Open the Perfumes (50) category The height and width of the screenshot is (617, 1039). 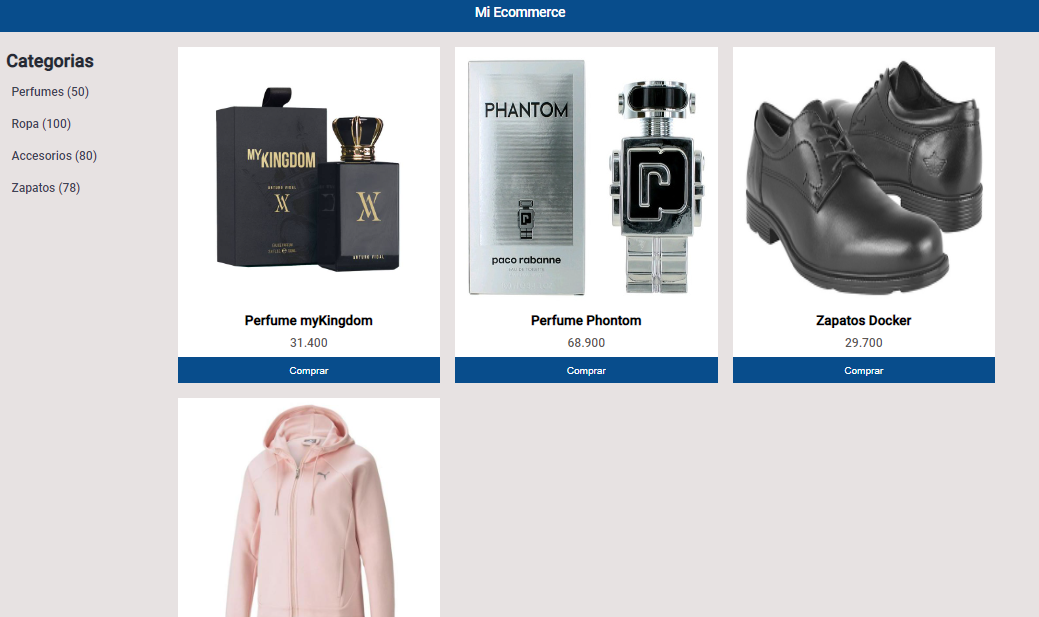(50, 91)
